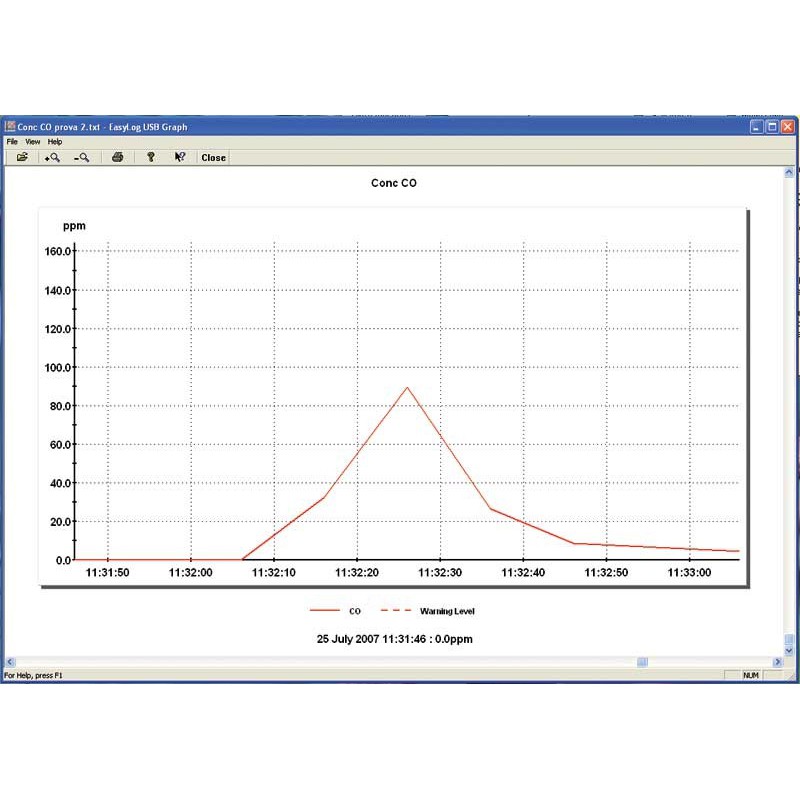Open the File menu
Viewport: 800px width, 800px height.
[x=12, y=142]
